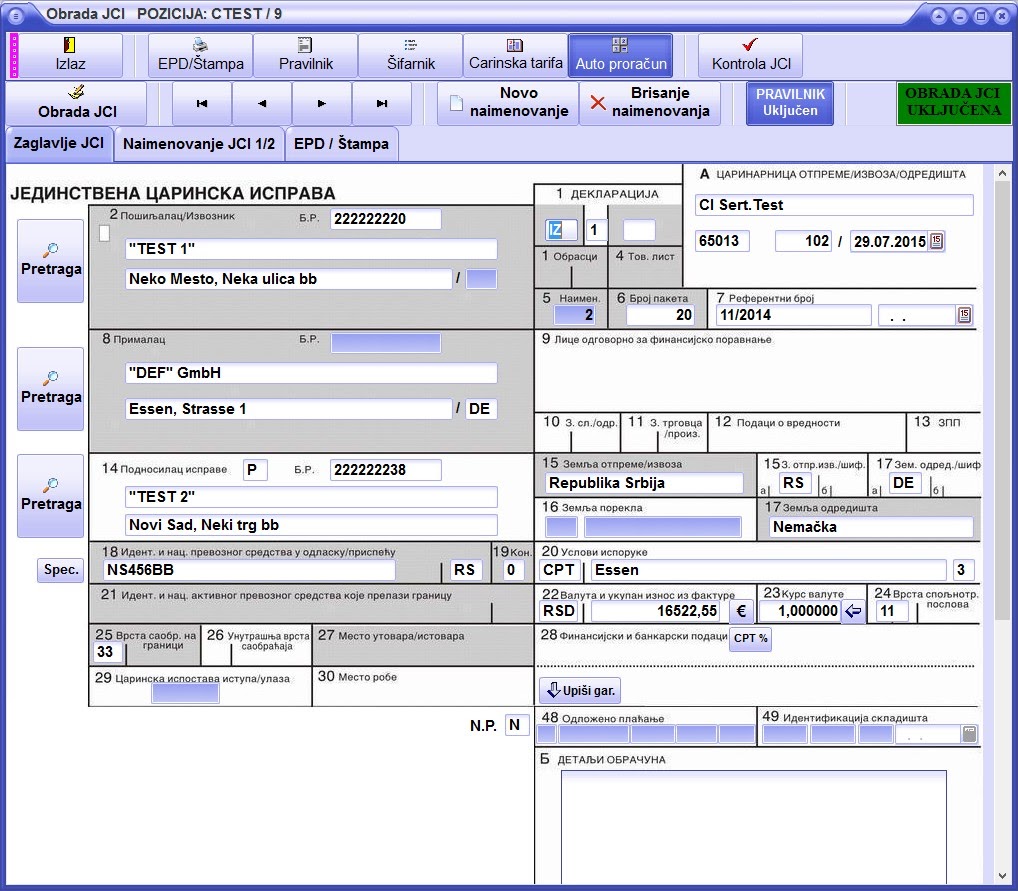Open warehouse identification calendar icon
Viewport: 1018px width, 891px height.
click(969, 734)
